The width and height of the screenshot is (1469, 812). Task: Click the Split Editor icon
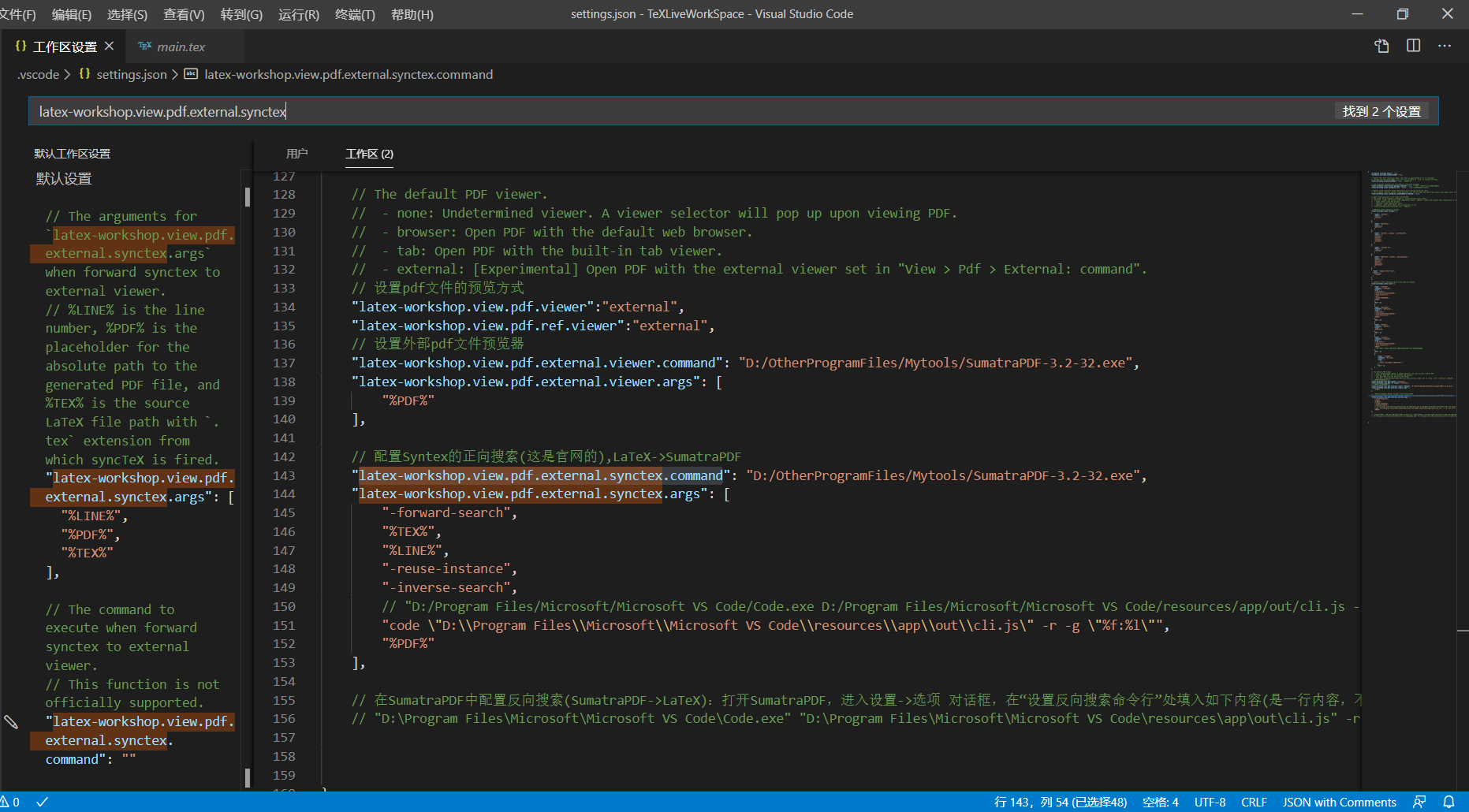point(1412,46)
